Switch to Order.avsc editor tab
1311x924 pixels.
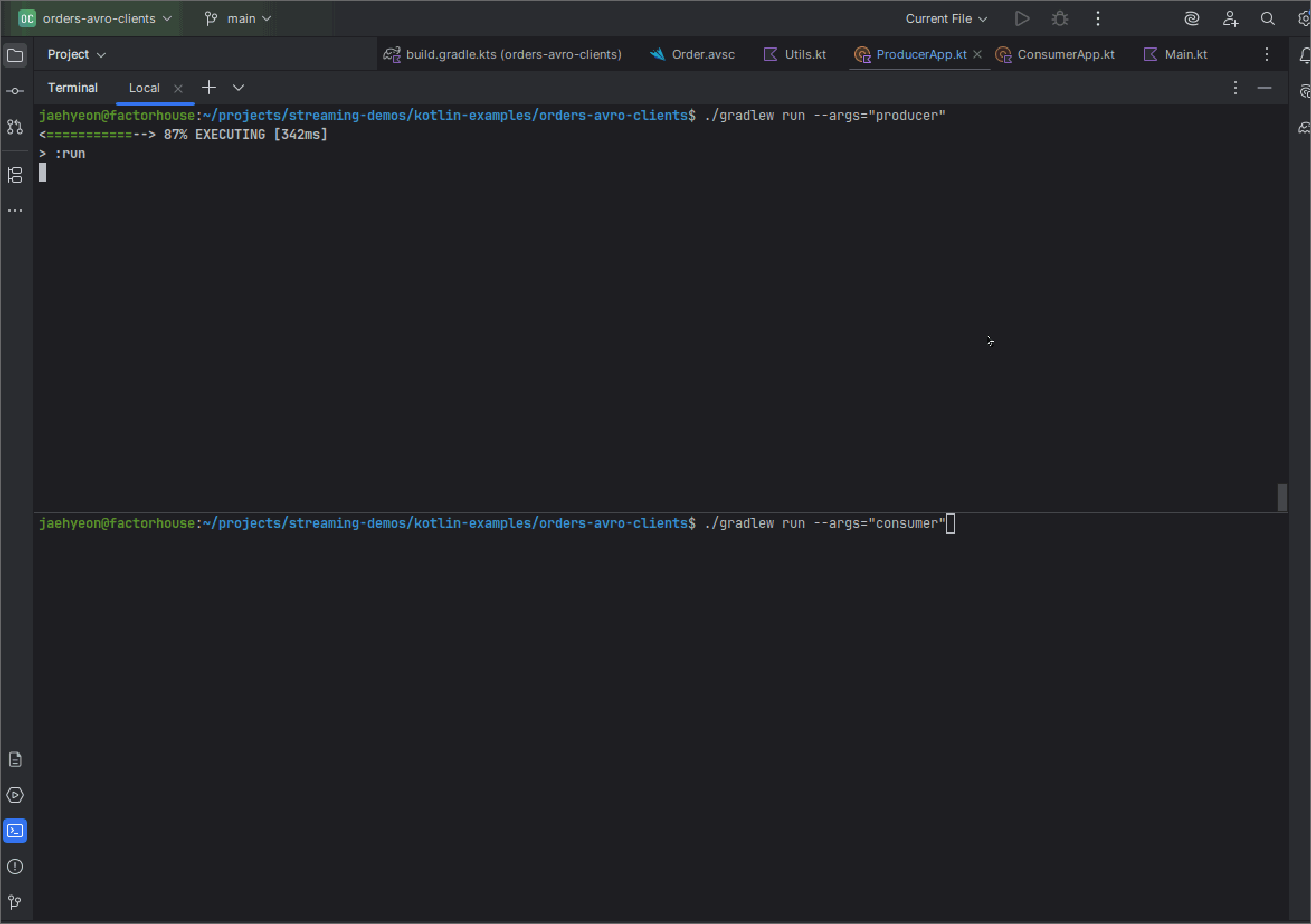click(692, 55)
